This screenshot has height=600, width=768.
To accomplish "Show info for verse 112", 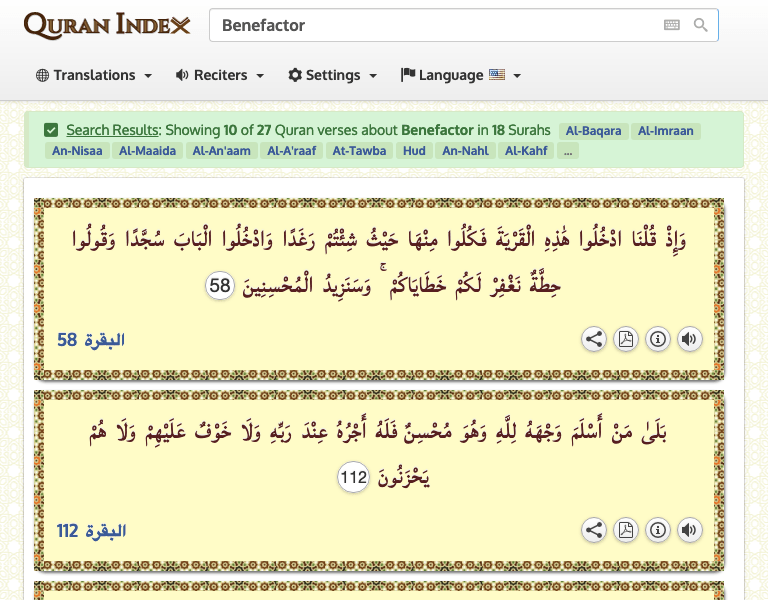I will click(x=658, y=530).
